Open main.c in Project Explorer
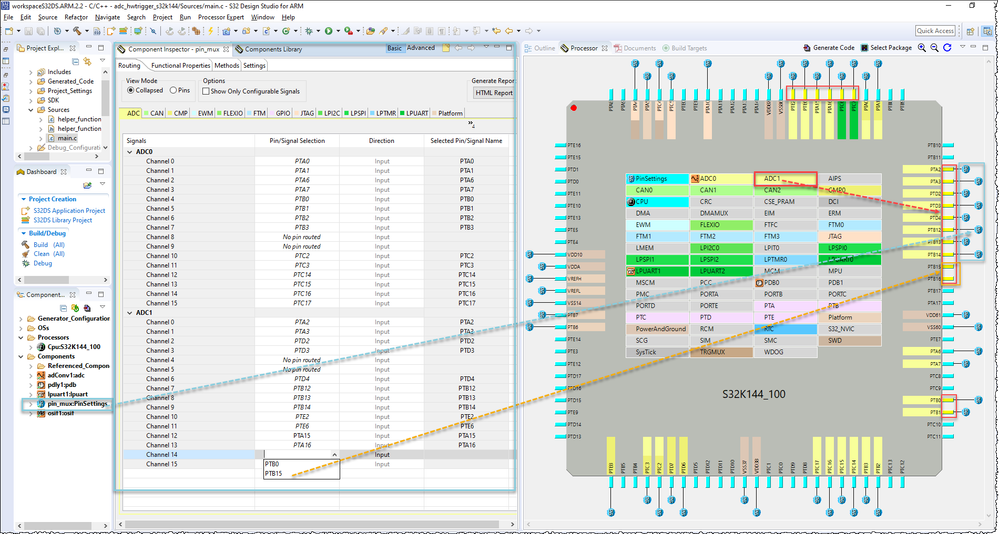Image resolution: width=999 pixels, height=534 pixels. pos(66,138)
